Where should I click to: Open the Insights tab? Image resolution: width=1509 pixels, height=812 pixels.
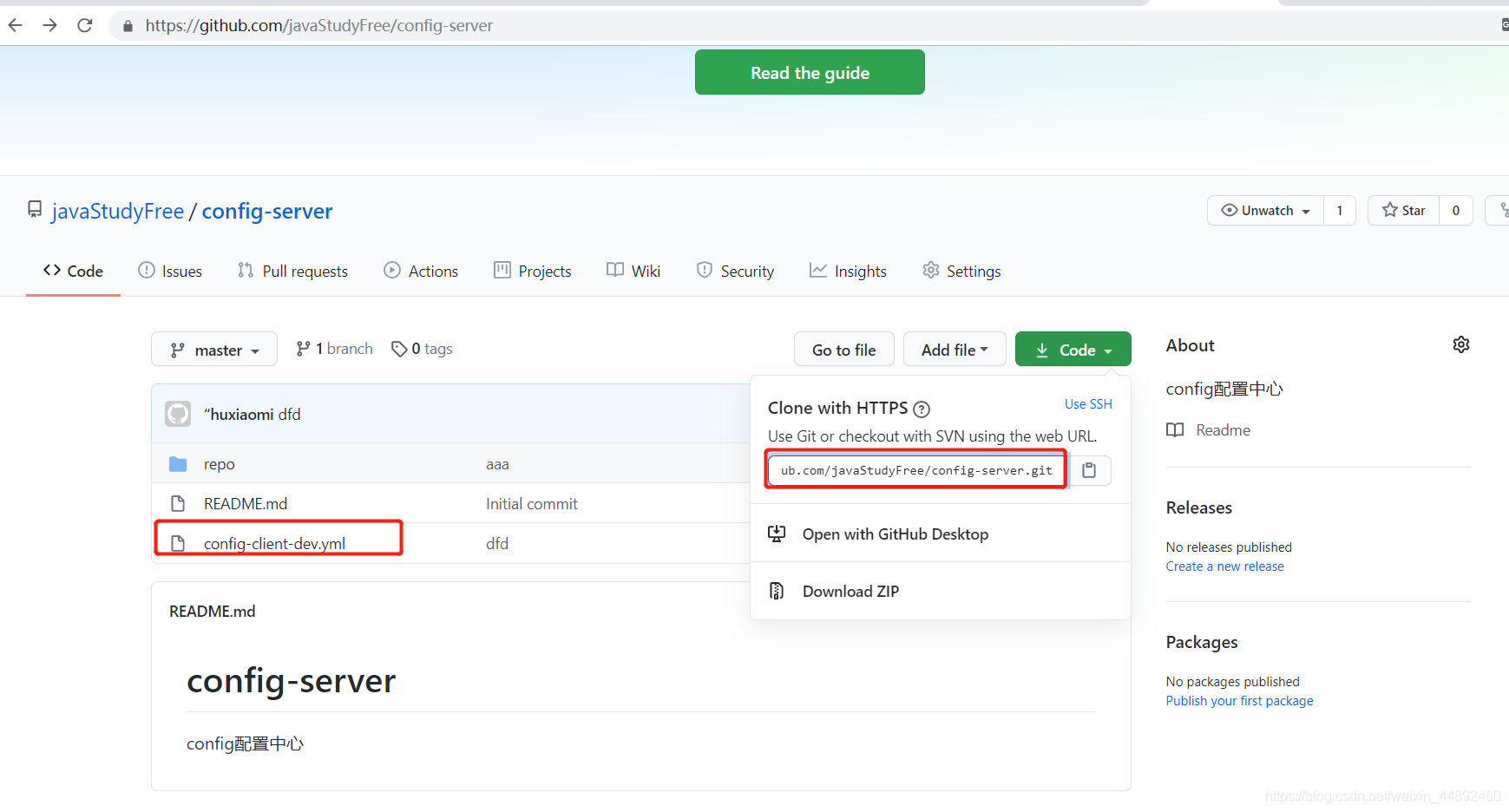(x=848, y=271)
